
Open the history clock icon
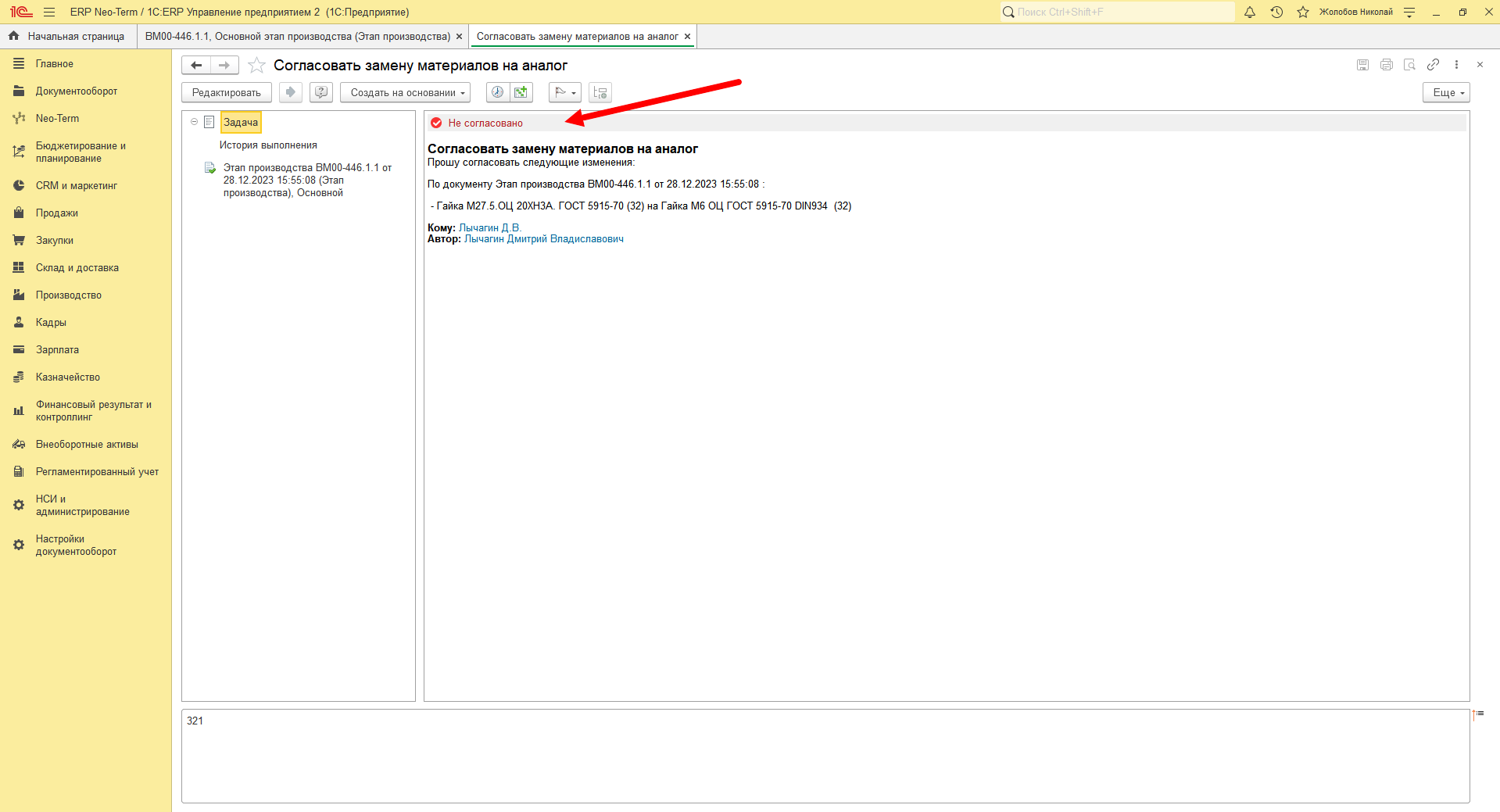click(1276, 12)
